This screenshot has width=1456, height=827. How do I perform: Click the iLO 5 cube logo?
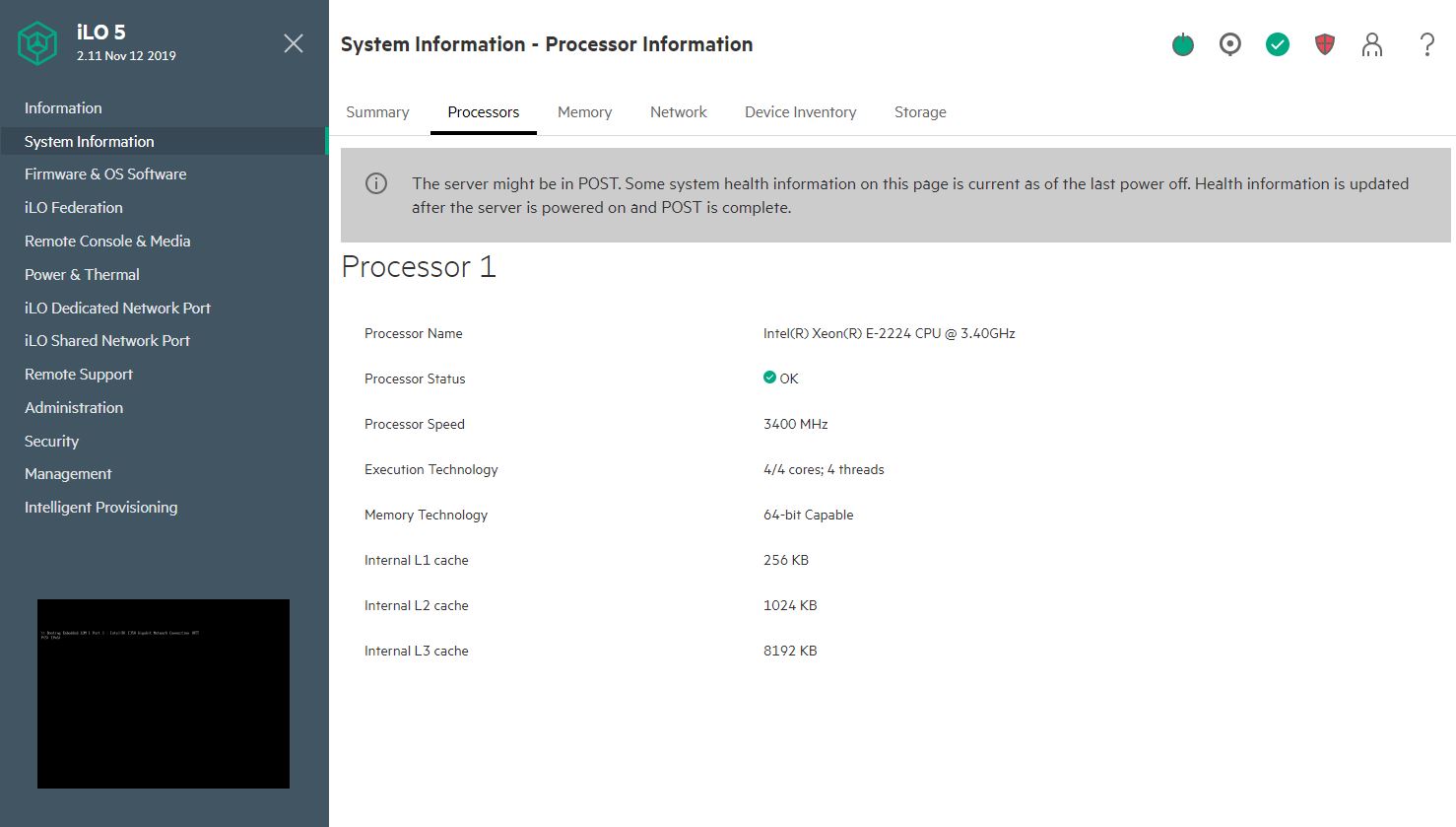point(38,44)
